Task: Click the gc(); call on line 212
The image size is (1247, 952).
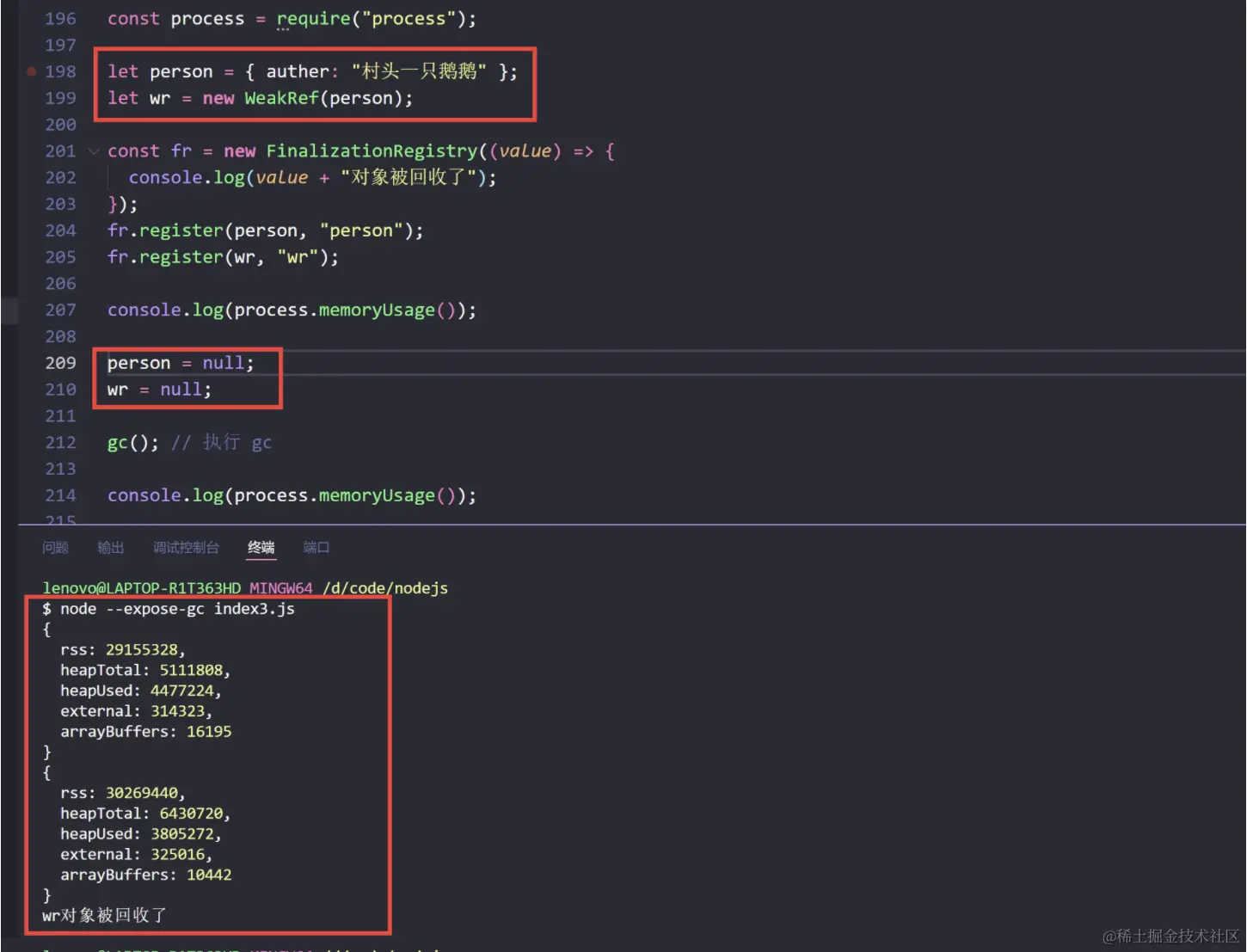Action: tap(132, 442)
